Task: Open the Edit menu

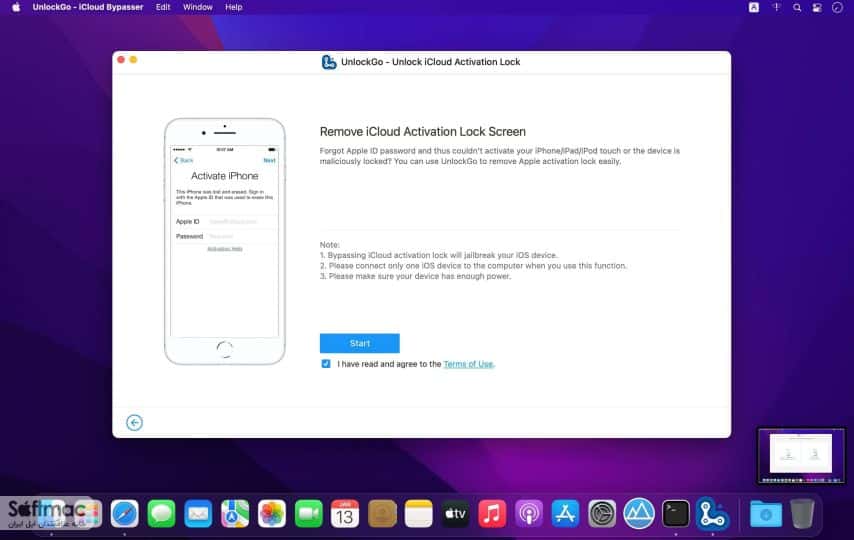Action: pyautogui.click(x=163, y=7)
